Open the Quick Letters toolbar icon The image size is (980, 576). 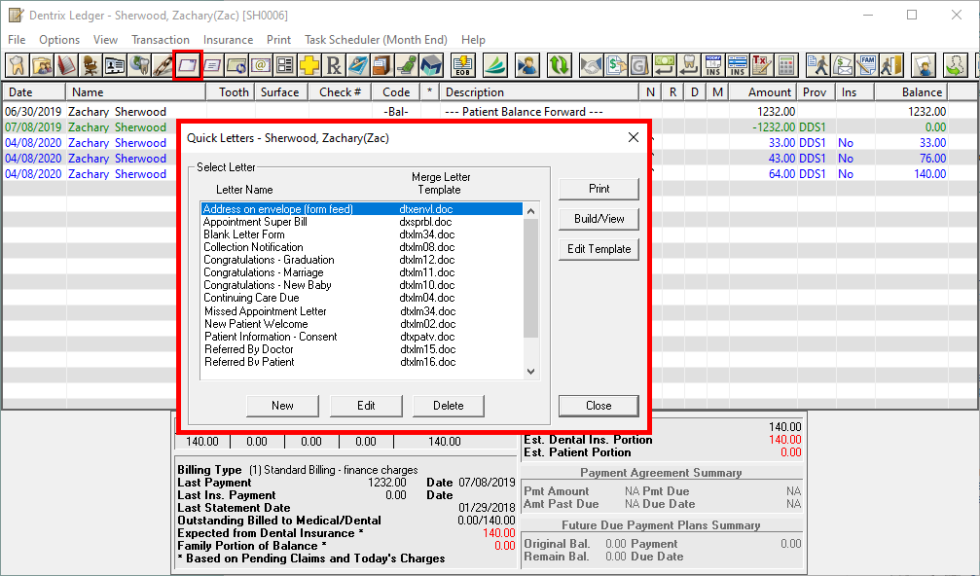pos(187,66)
